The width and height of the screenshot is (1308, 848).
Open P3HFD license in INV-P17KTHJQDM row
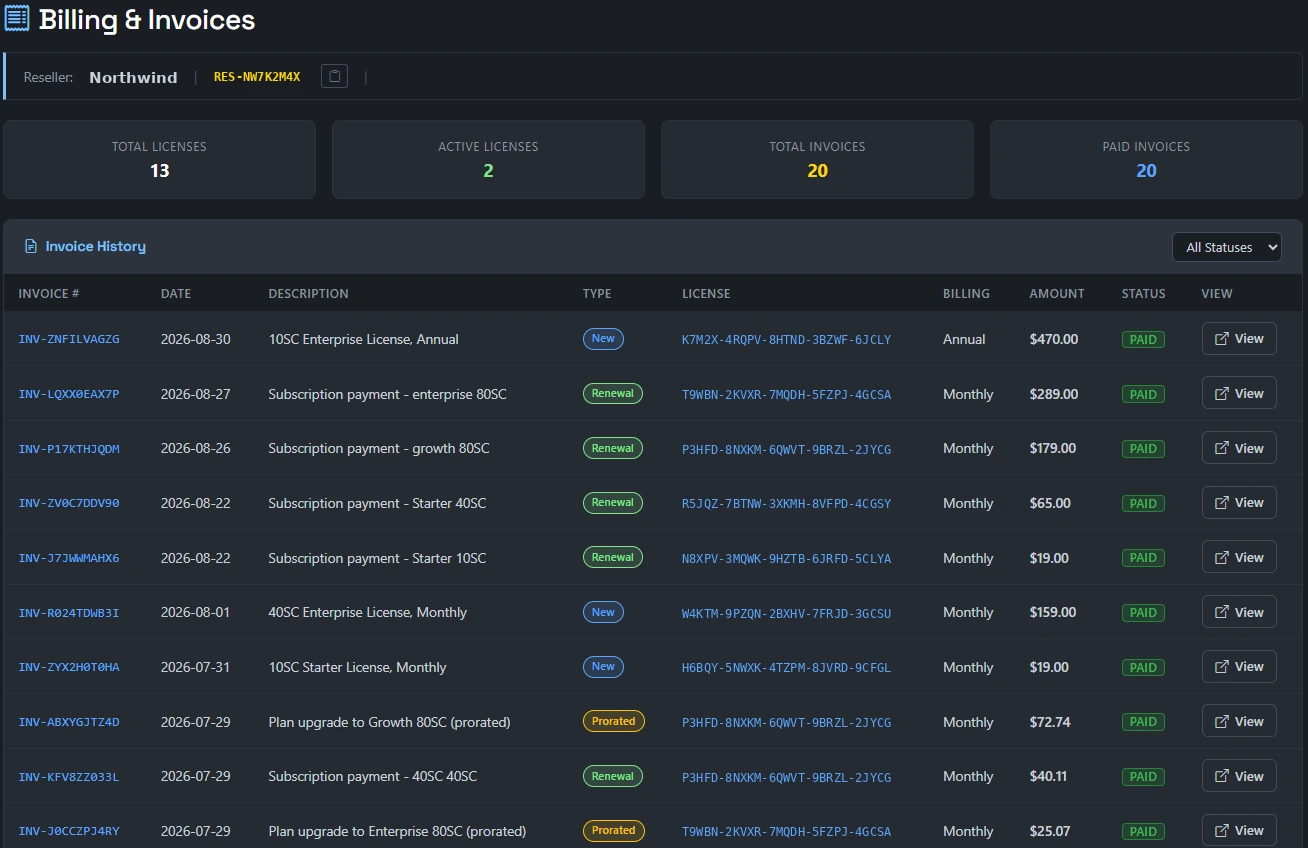click(786, 449)
